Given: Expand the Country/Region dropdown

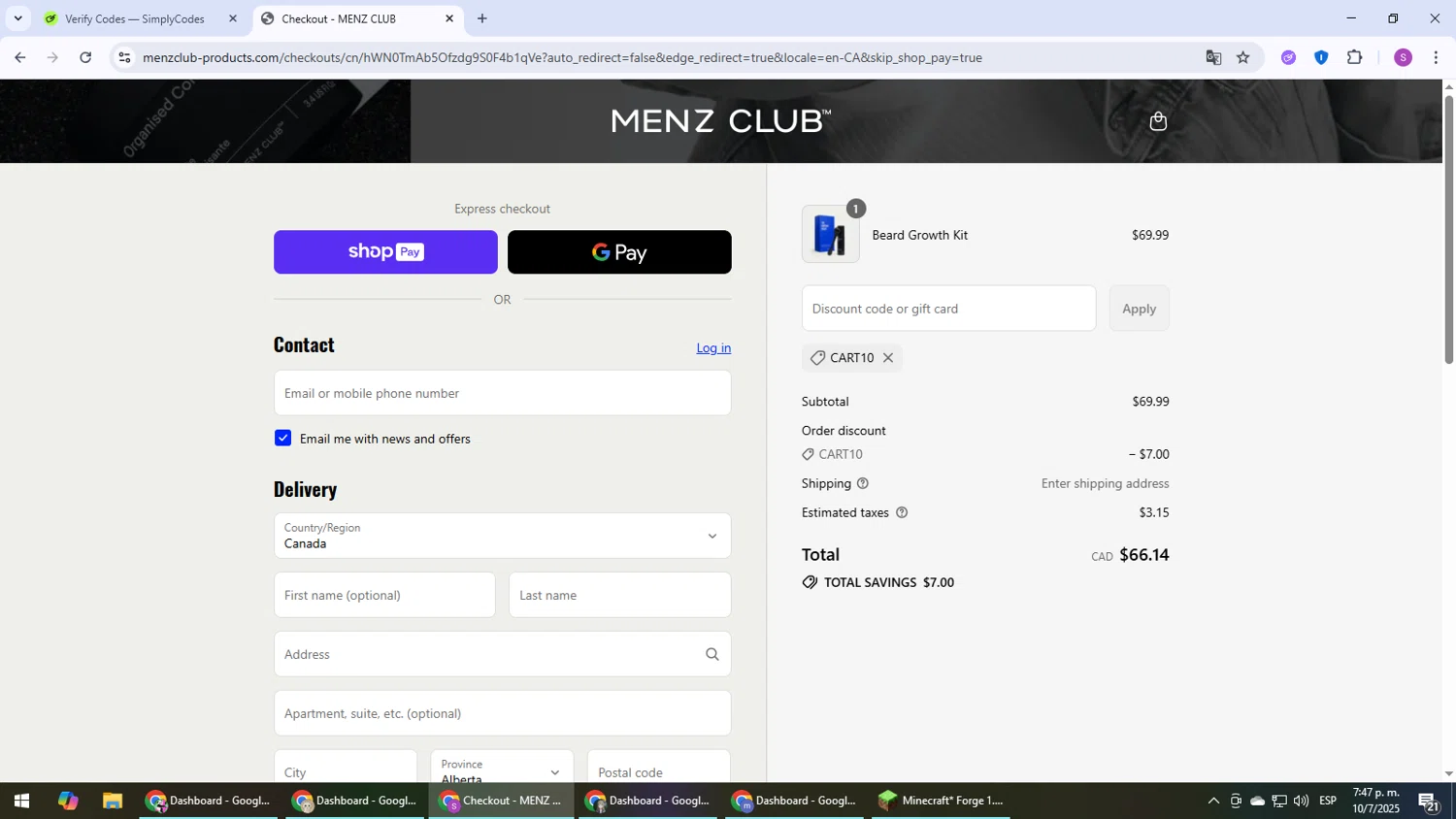Looking at the screenshot, I should 502,536.
